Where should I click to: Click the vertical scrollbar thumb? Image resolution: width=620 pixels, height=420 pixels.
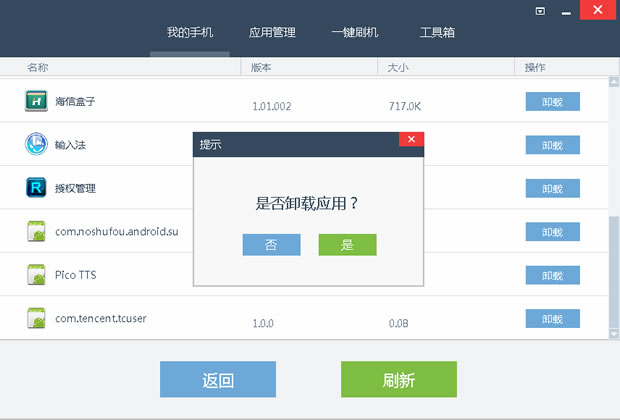(x=614, y=272)
